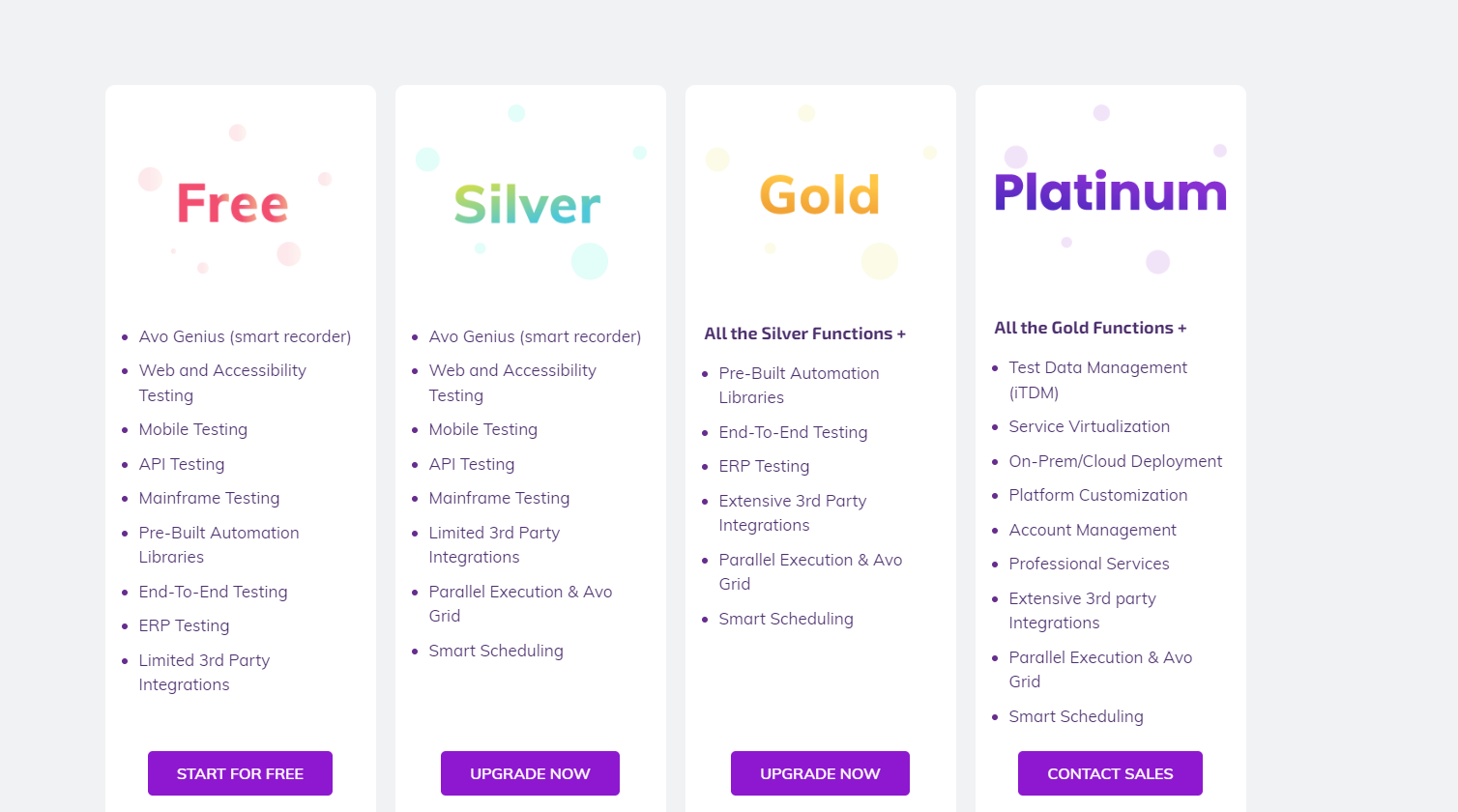Screen dimensions: 1458x812
Task: Click 'All the Gold Functions +' heading
Action: (1090, 328)
